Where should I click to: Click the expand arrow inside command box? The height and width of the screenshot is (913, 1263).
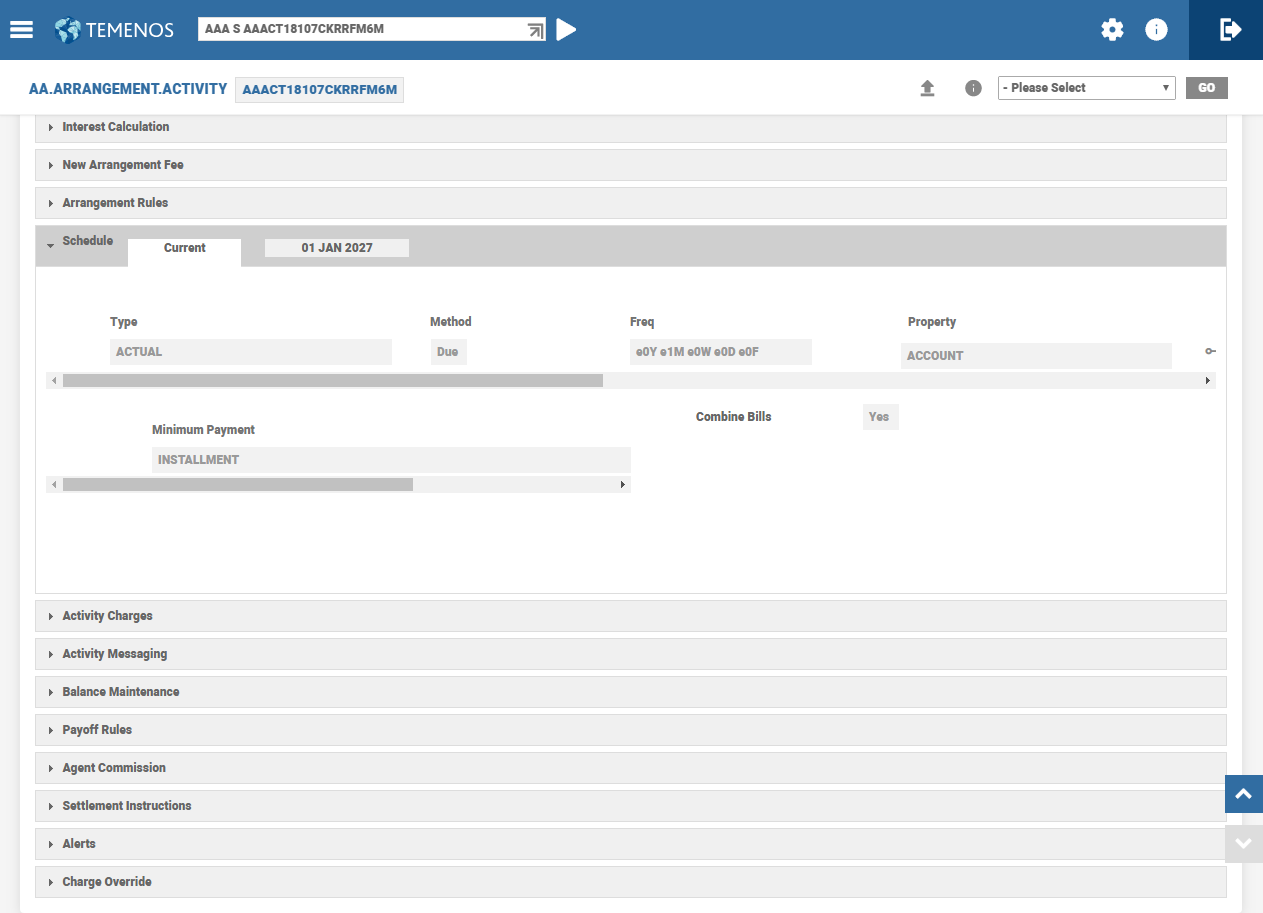click(x=535, y=30)
